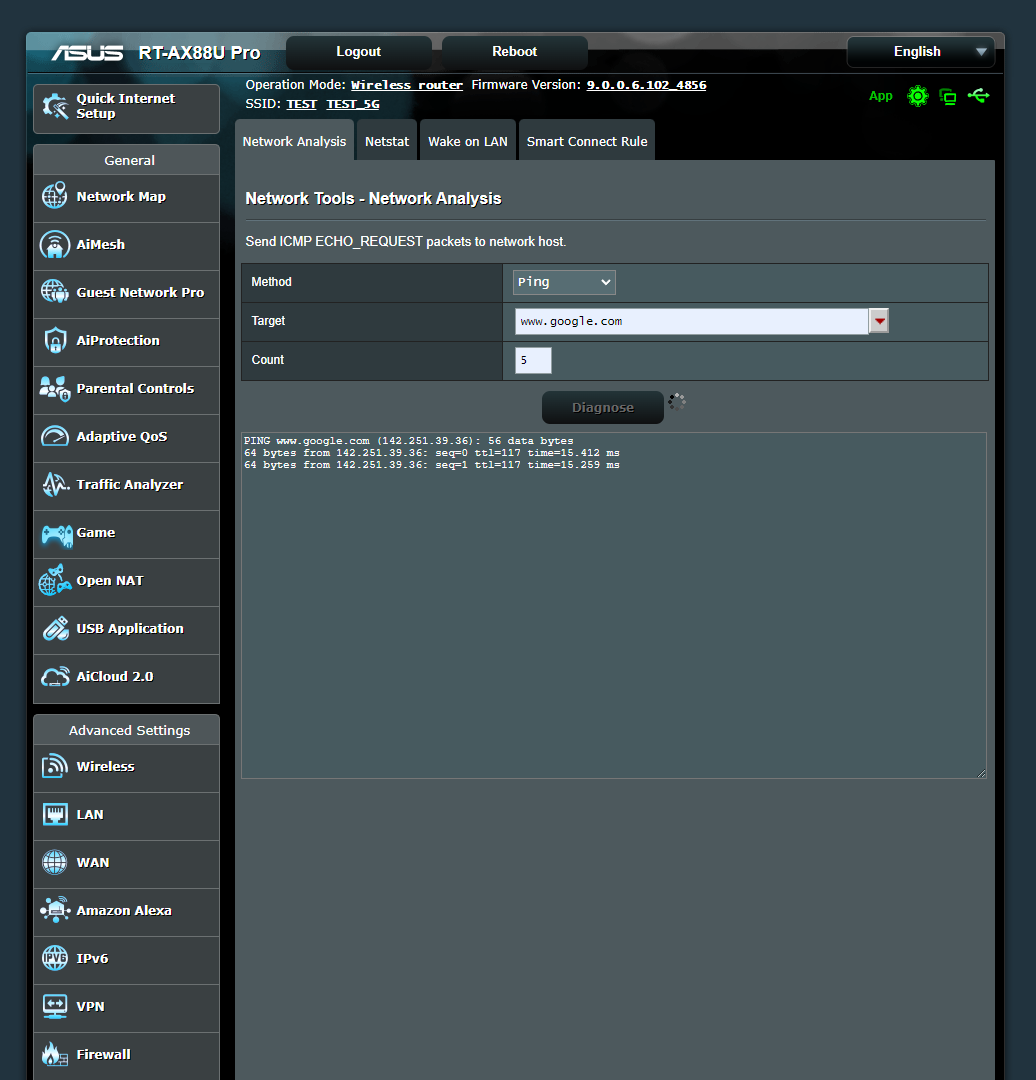Open the Guest Network Pro menu item
The height and width of the screenshot is (1080, 1036).
pos(127,293)
